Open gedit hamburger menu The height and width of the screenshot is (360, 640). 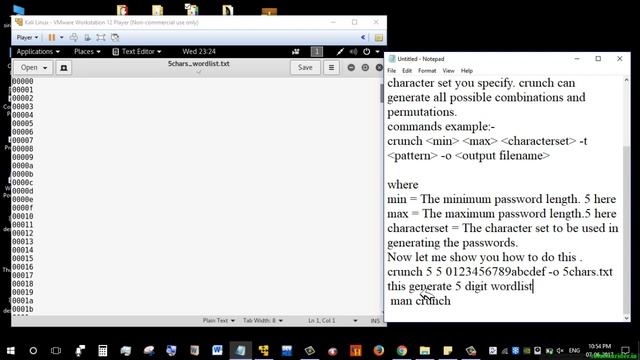331,68
